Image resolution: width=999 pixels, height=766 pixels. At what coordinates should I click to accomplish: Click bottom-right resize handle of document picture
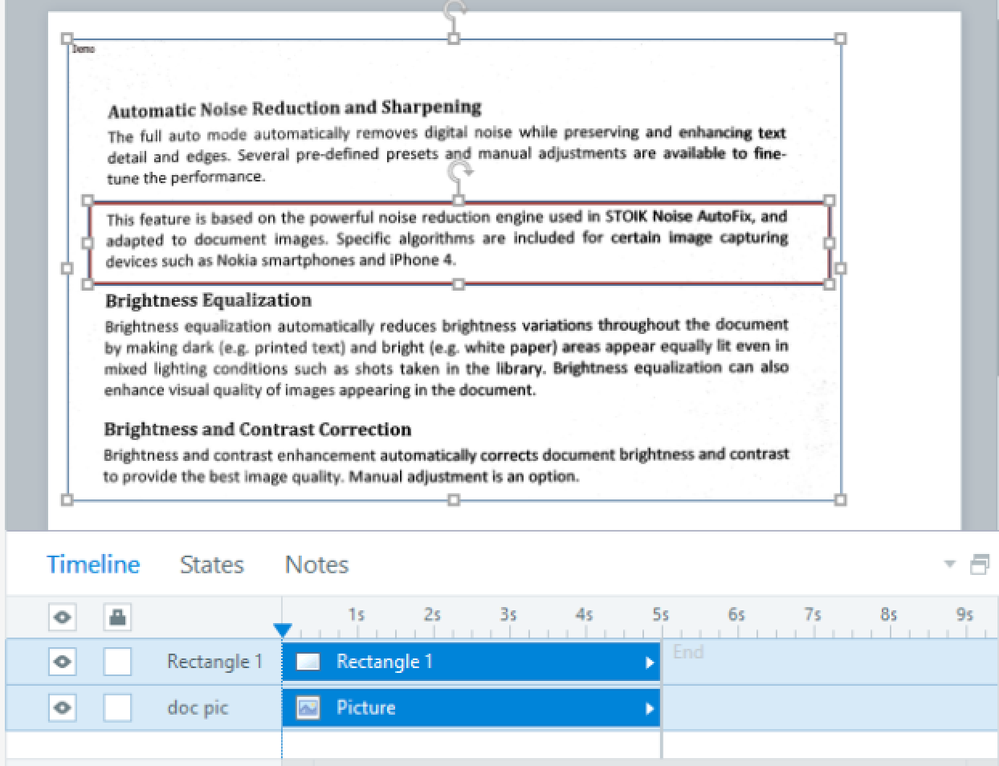(x=840, y=500)
